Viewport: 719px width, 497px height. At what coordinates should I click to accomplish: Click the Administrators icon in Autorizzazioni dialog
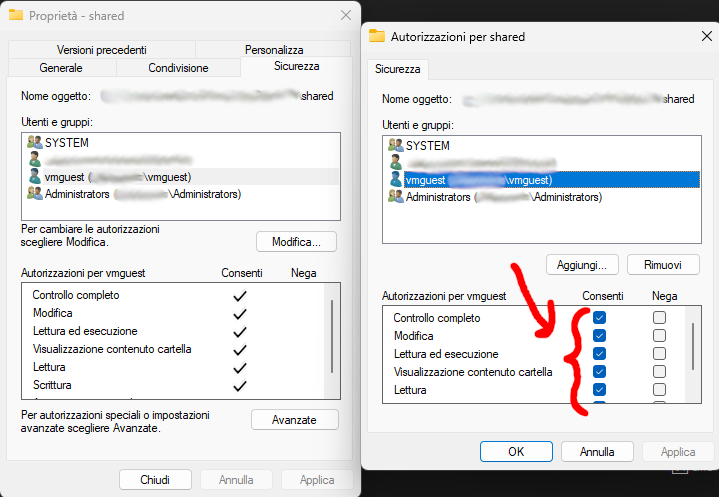[396, 197]
